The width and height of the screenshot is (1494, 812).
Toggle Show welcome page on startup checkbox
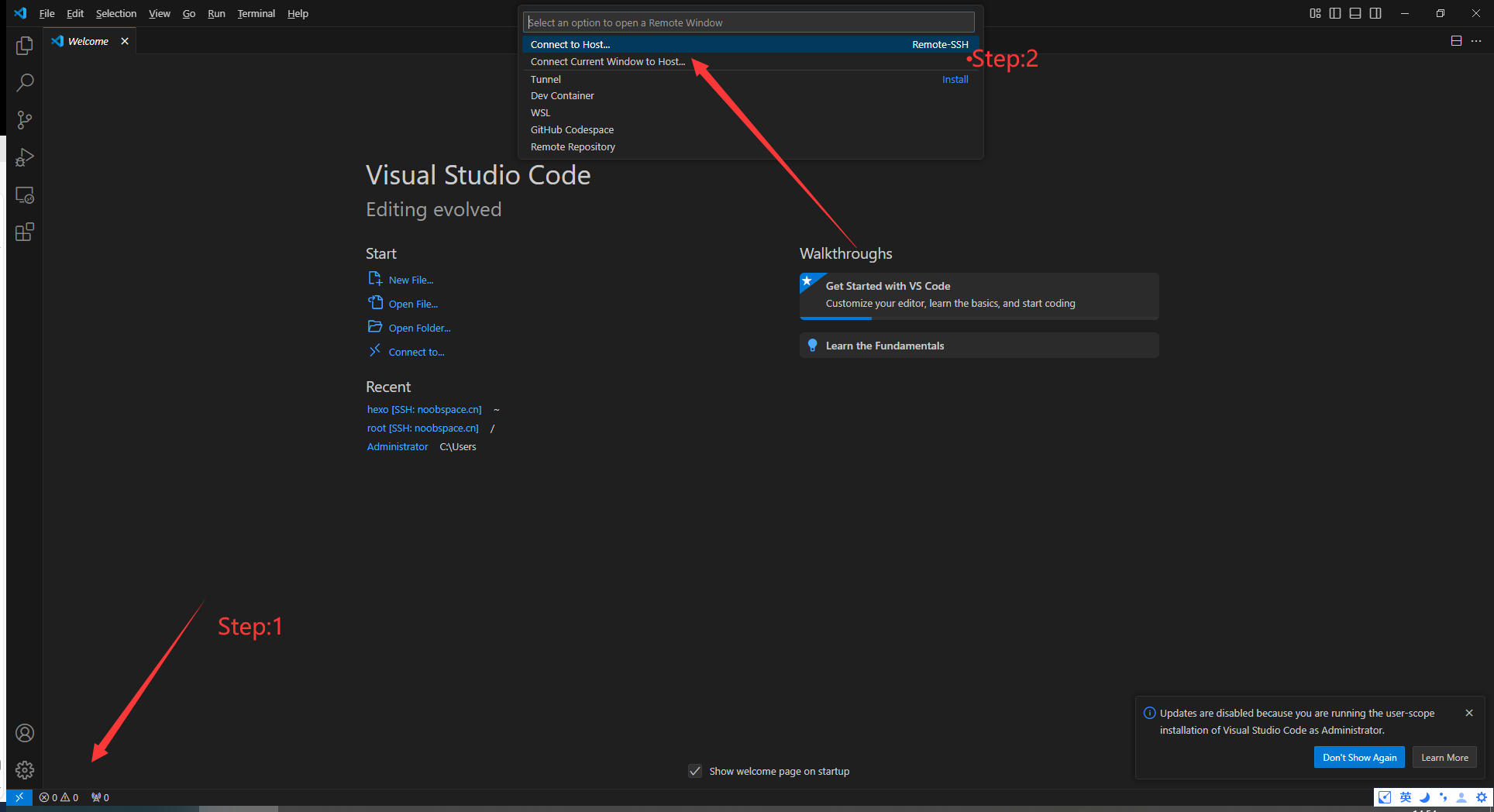pos(695,771)
